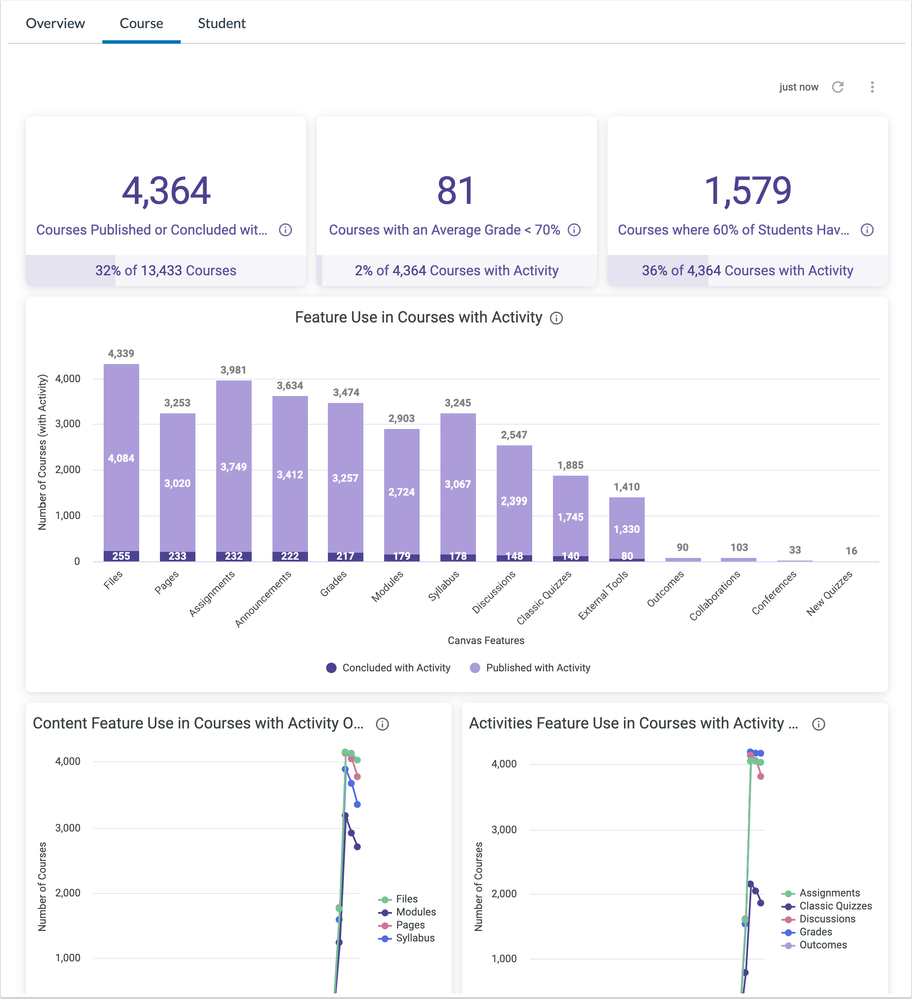Click the External Tools total label 1,410
Screen dimensions: 912x999
(x=626, y=487)
